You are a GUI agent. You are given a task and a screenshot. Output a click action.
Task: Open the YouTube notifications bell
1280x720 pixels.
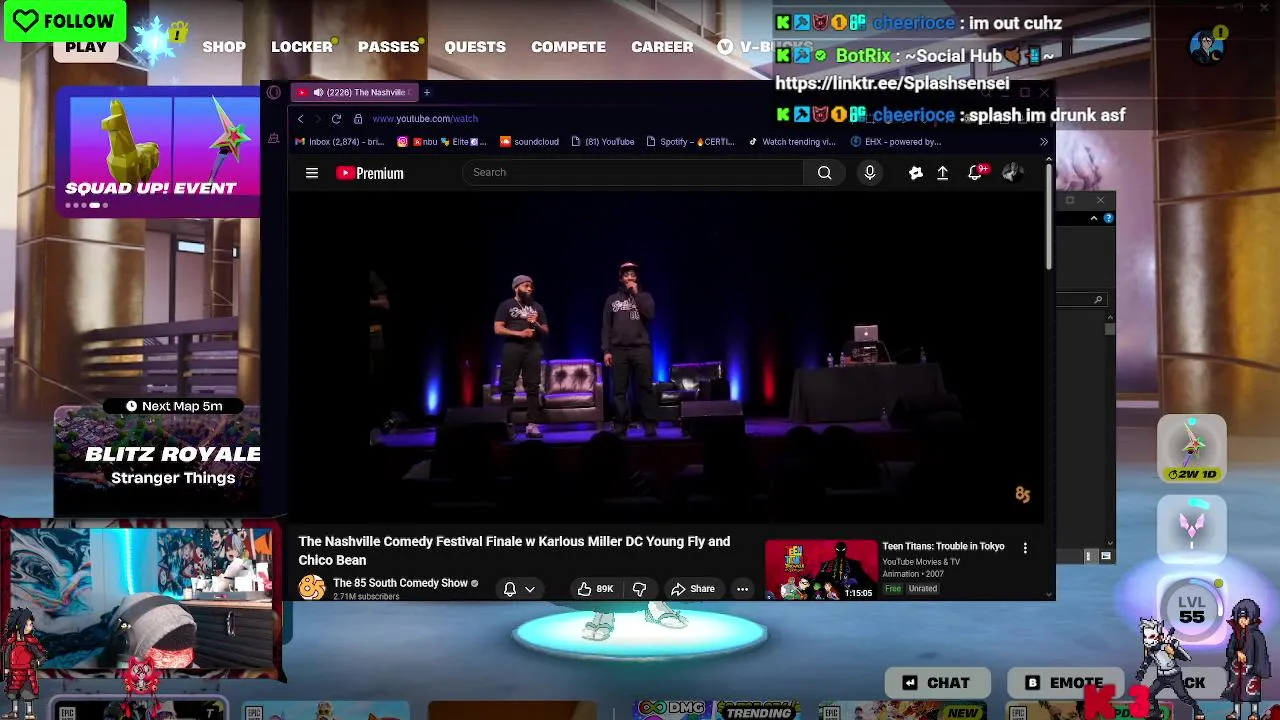975,173
